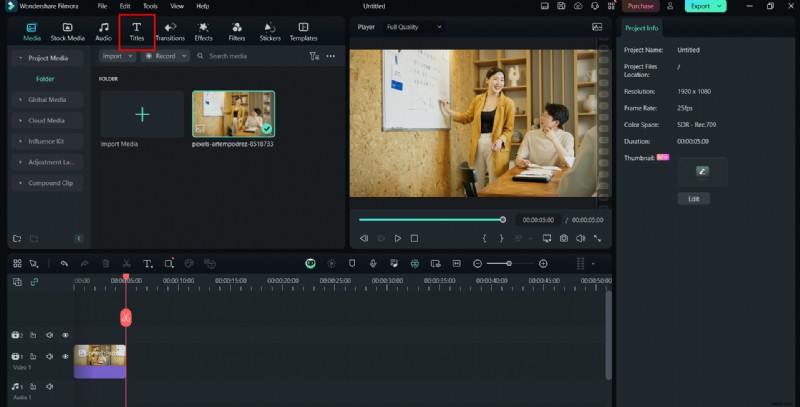800x407 pixels.
Task: Click the timeline zoom slider
Action: coord(510,263)
